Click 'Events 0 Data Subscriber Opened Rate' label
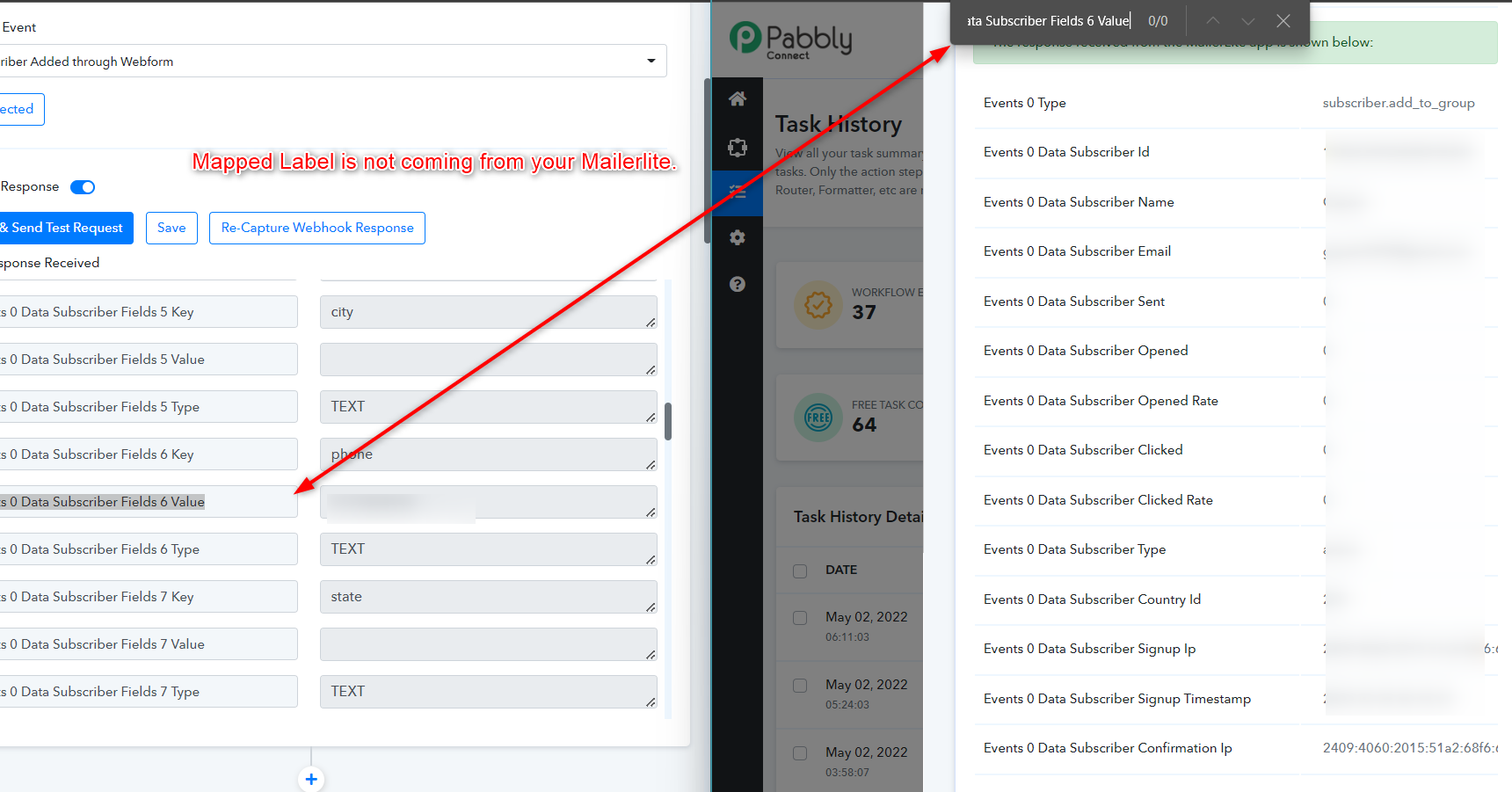The height and width of the screenshot is (792, 1512). (1101, 401)
